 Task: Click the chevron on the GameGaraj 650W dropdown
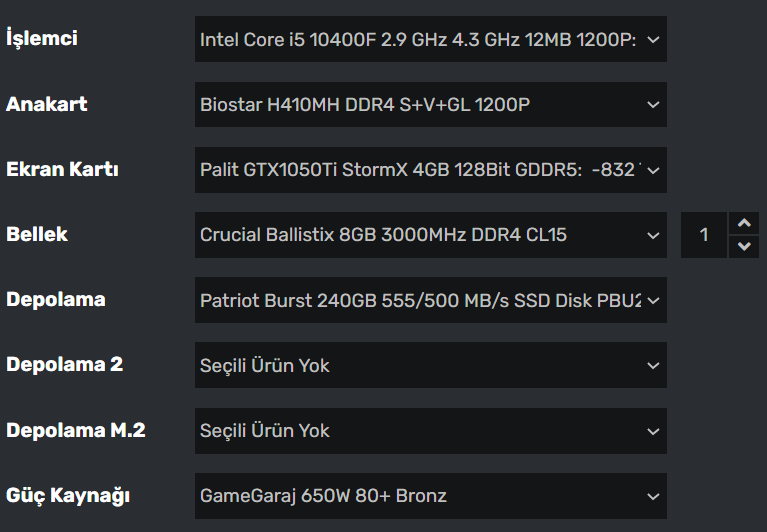click(x=653, y=495)
